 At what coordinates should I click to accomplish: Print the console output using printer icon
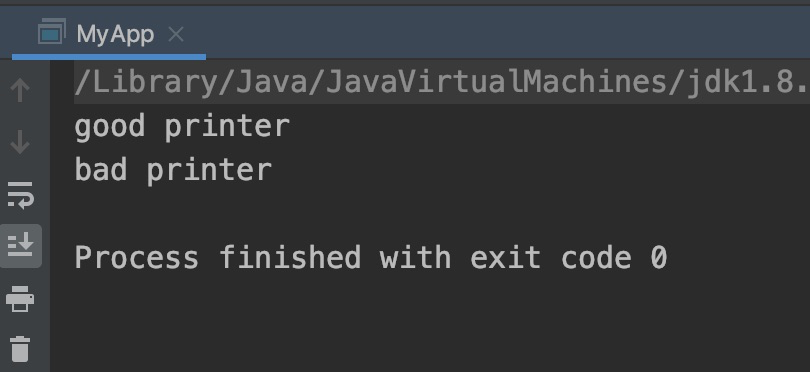click(x=20, y=299)
